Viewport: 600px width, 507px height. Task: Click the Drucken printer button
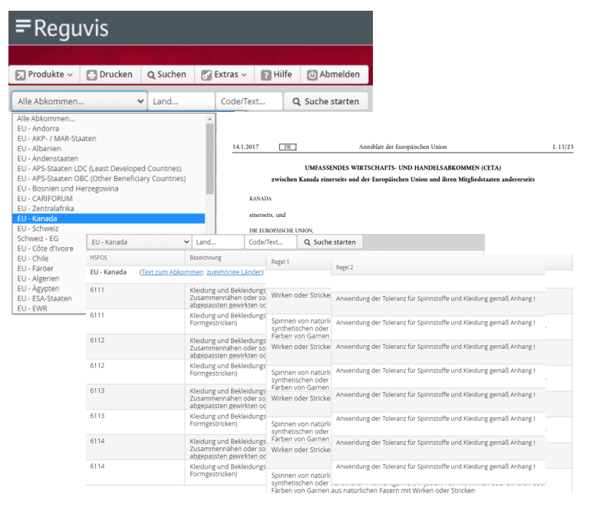108,75
